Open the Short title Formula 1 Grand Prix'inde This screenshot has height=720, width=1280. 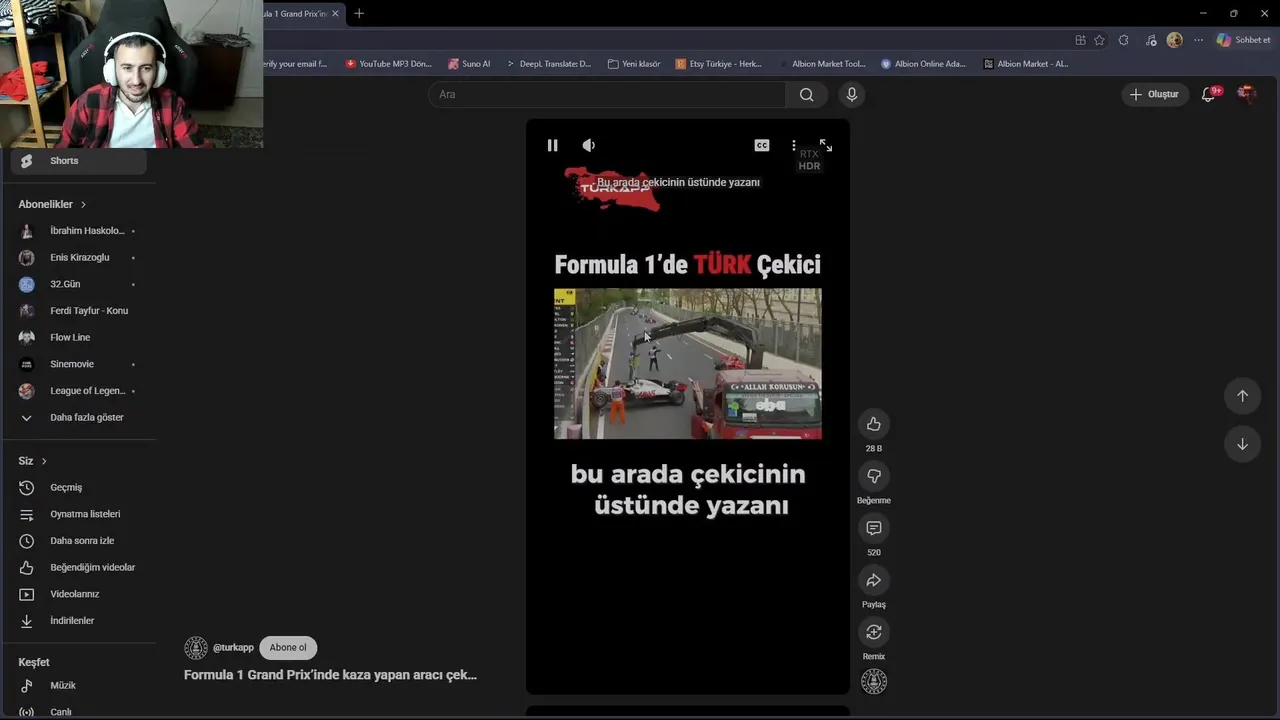point(330,675)
